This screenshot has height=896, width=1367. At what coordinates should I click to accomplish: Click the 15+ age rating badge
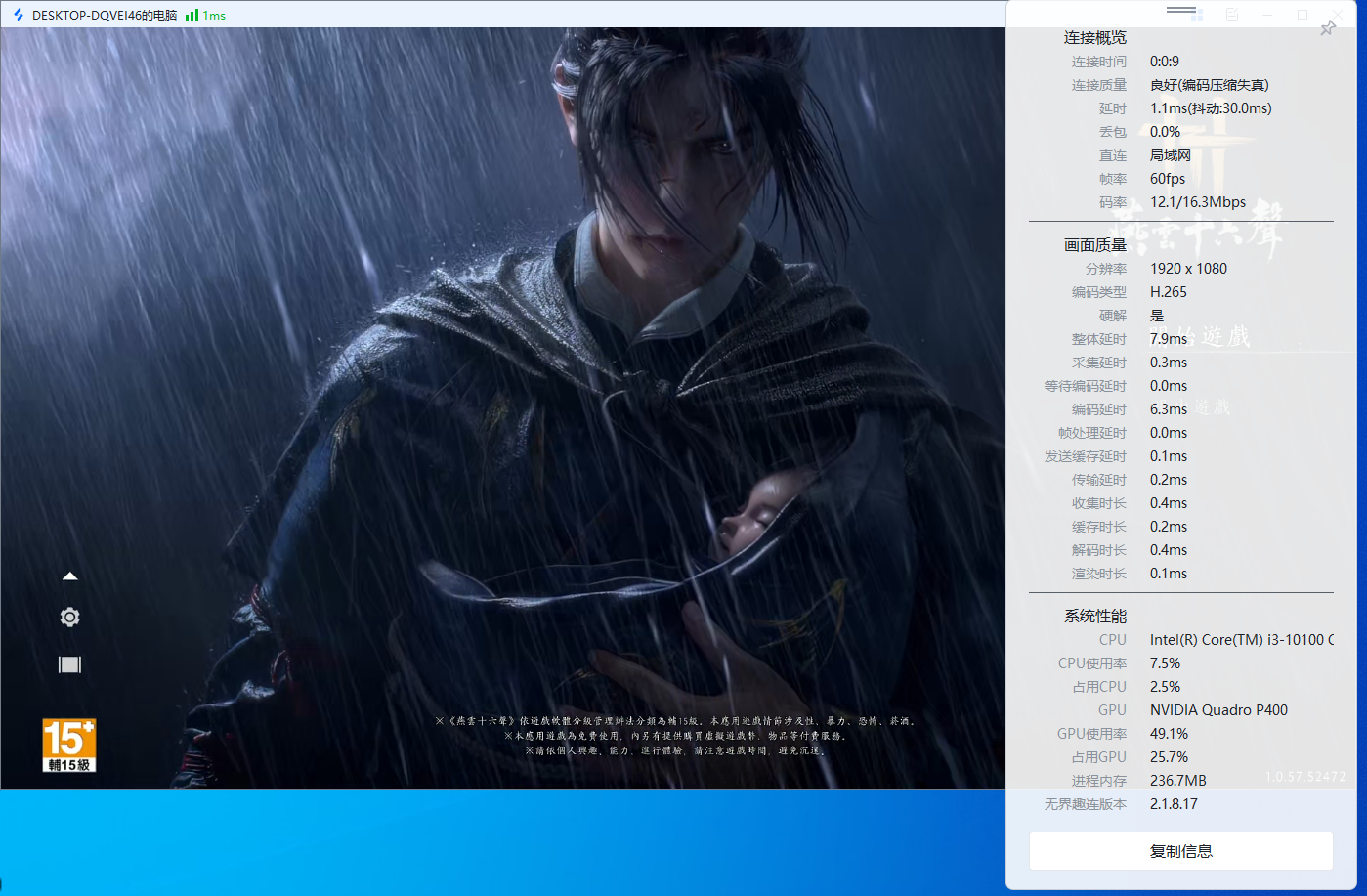point(69,745)
